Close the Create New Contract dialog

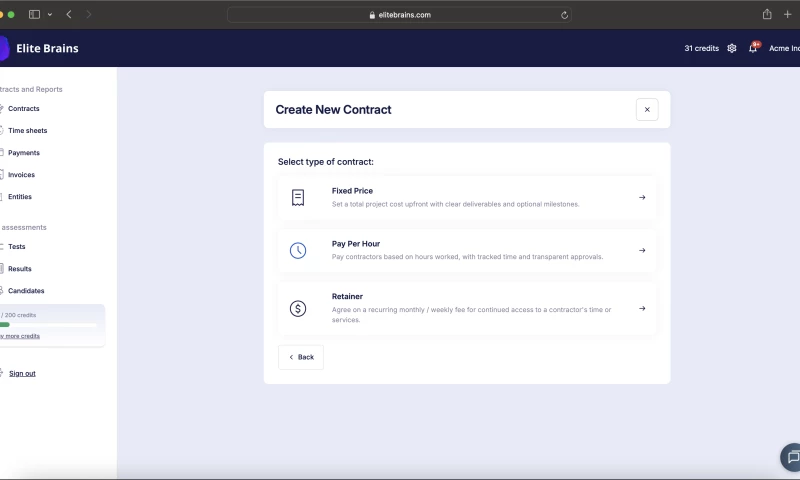click(647, 110)
